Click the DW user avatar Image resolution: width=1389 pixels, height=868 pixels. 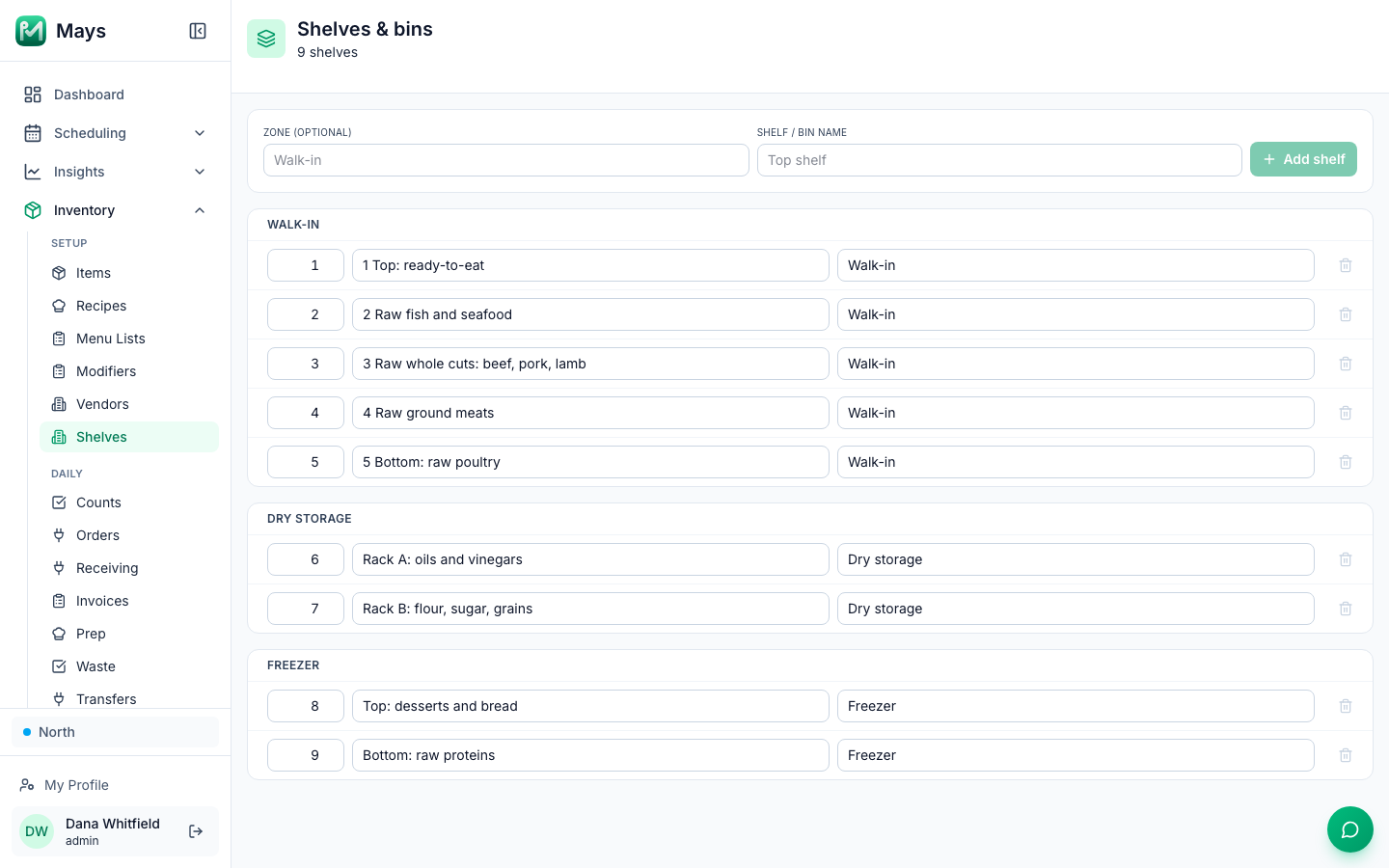click(37, 831)
